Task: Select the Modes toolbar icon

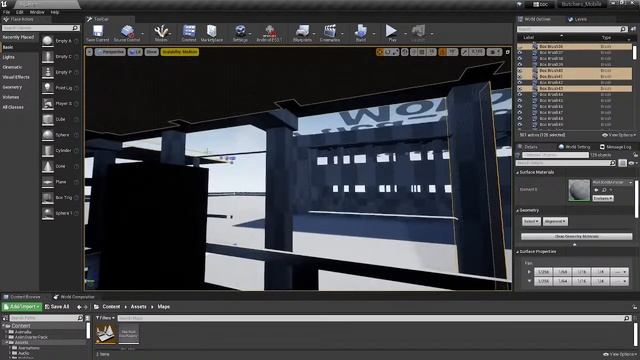Action: (161, 31)
